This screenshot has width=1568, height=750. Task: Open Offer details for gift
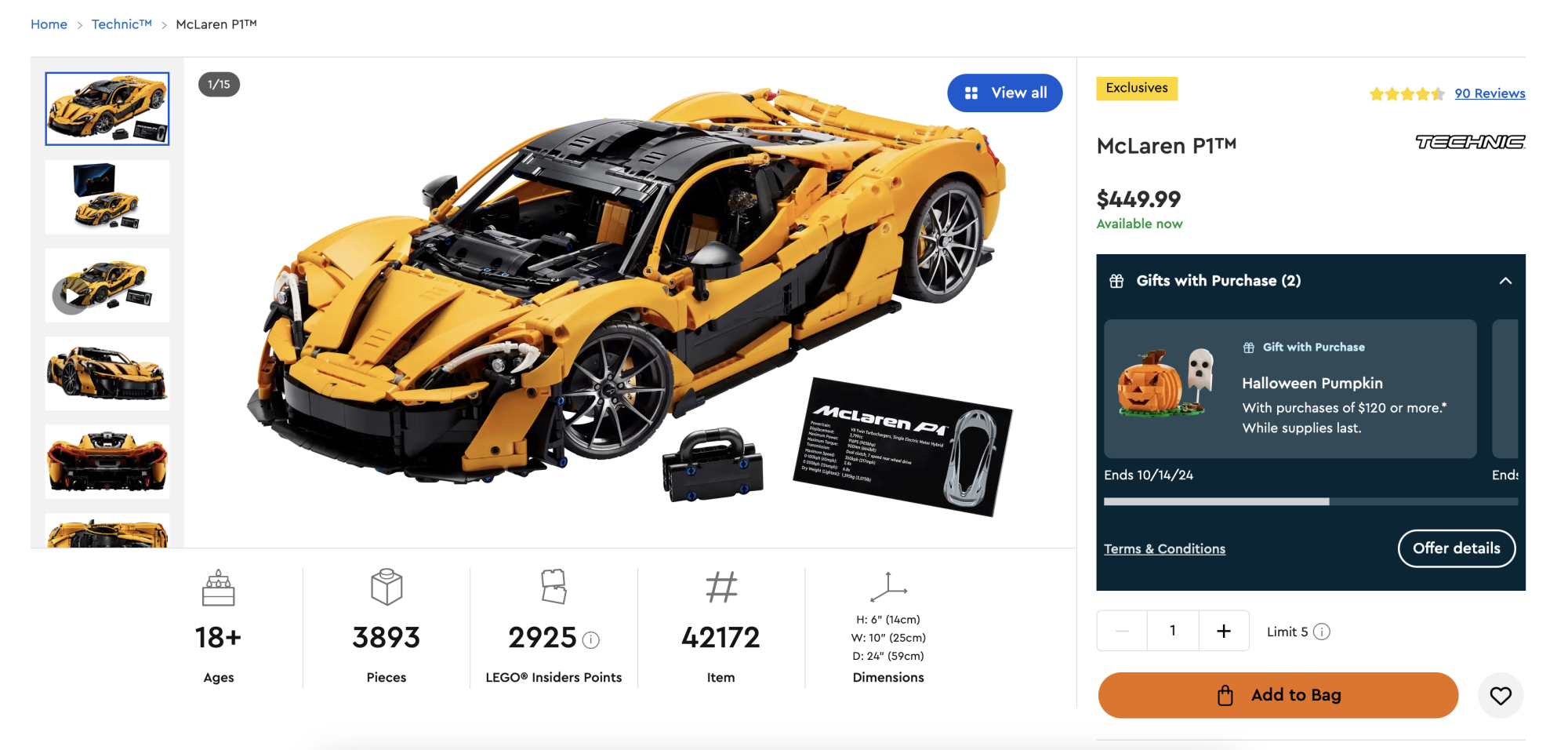(x=1456, y=548)
